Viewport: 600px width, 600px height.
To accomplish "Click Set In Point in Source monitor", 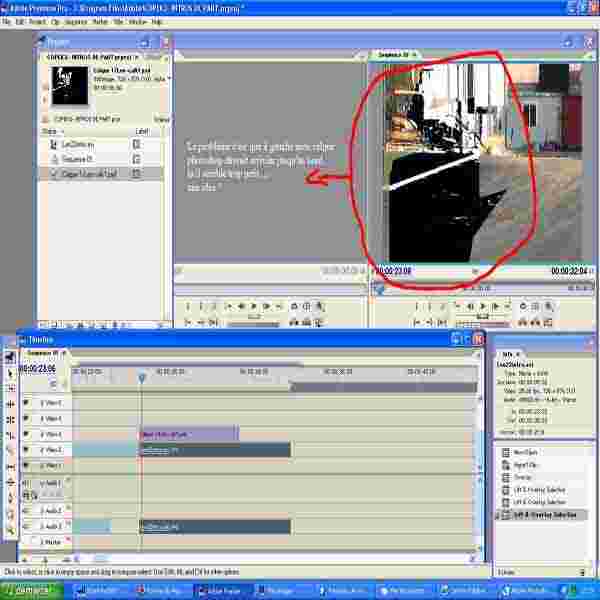I will tap(188, 306).
